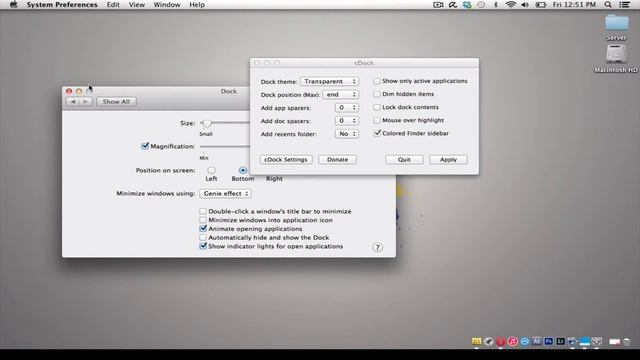
Task: Open the Add app spacers dropdown
Action: coord(347,107)
